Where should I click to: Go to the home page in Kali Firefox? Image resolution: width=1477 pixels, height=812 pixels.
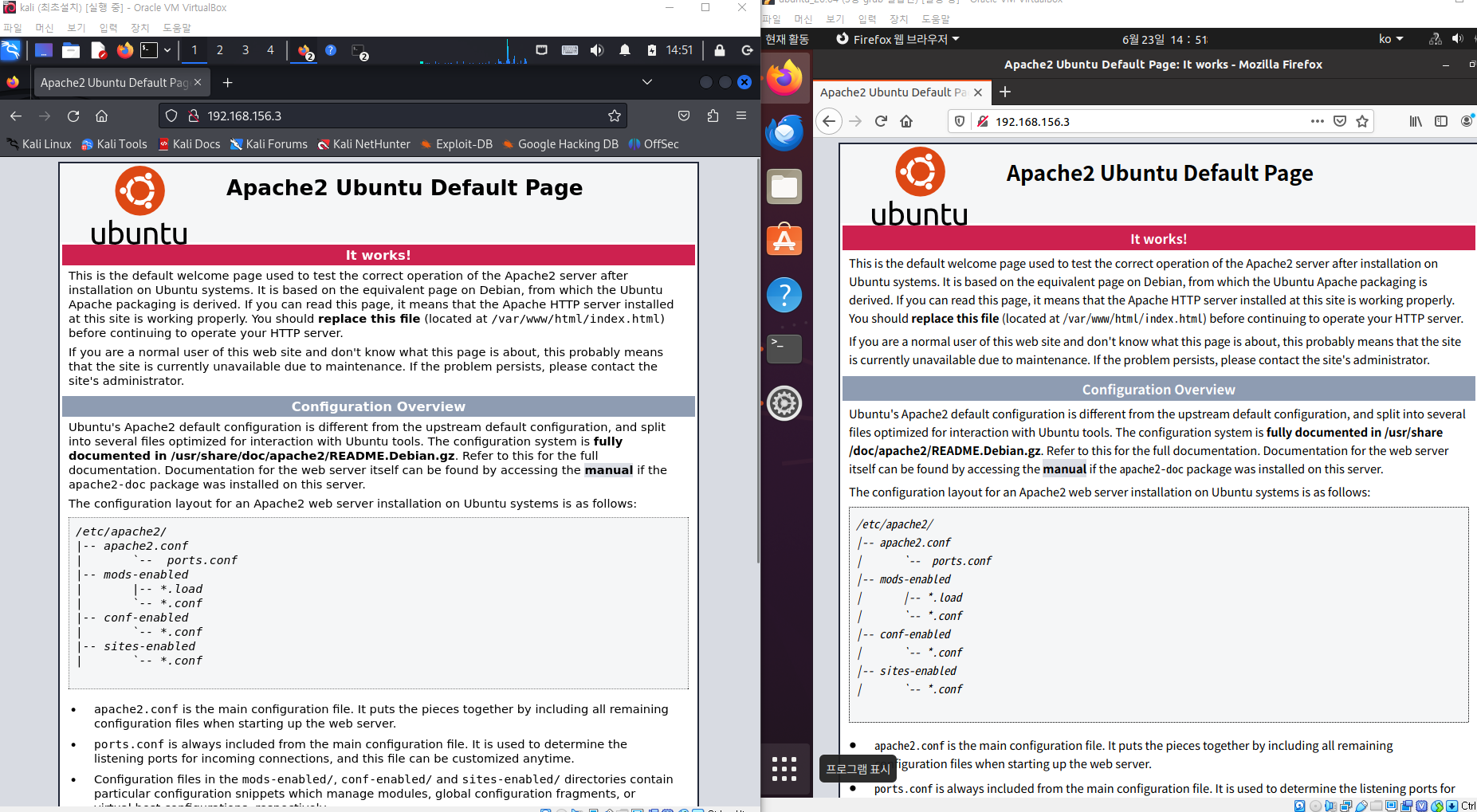click(x=101, y=116)
